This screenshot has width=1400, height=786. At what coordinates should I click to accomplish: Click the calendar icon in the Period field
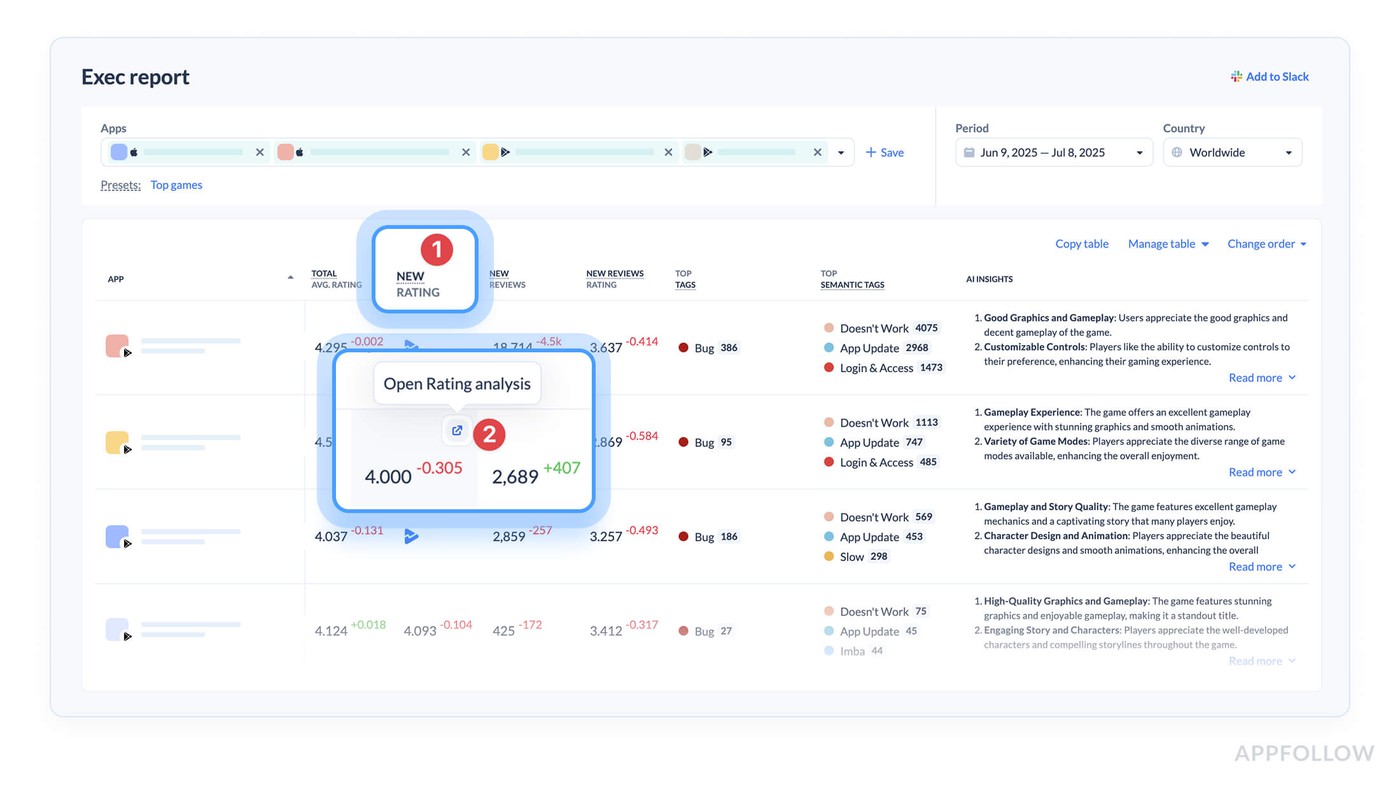point(969,153)
